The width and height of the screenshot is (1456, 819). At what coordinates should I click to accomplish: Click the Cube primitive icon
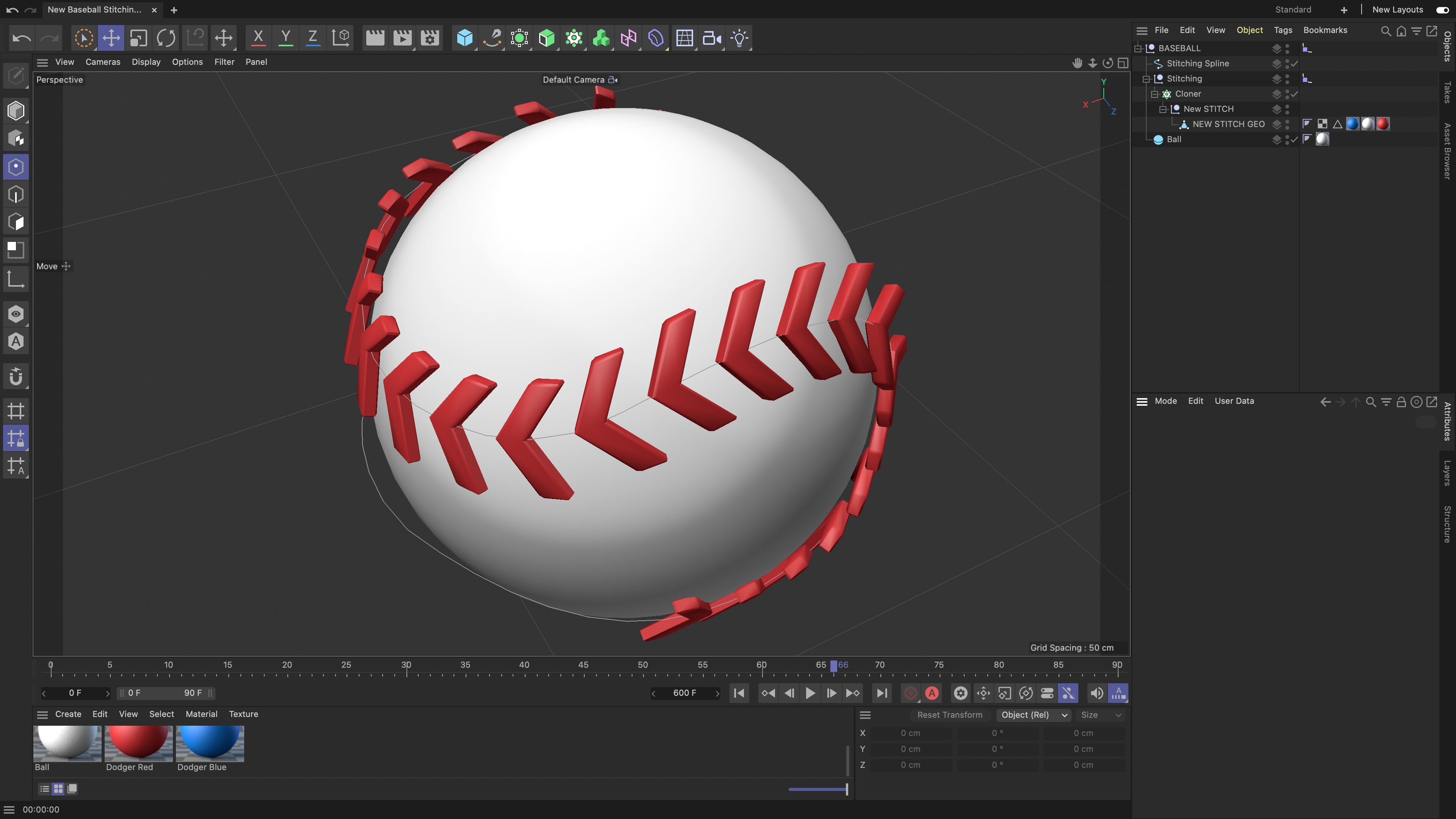[x=464, y=38]
